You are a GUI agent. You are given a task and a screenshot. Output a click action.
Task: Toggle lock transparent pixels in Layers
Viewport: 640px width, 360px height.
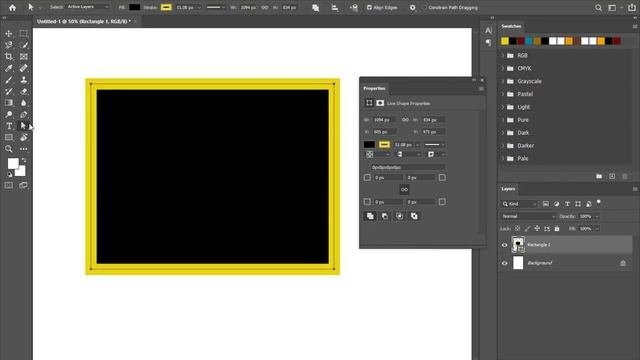[x=517, y=229]
